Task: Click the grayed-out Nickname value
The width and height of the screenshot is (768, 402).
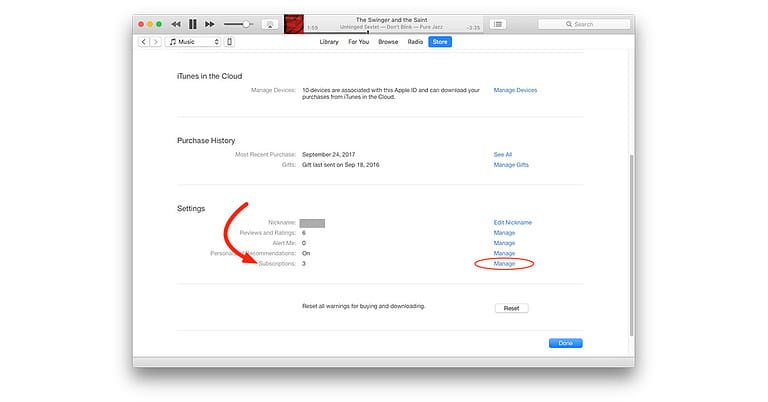Action: (x=312, y=223)
